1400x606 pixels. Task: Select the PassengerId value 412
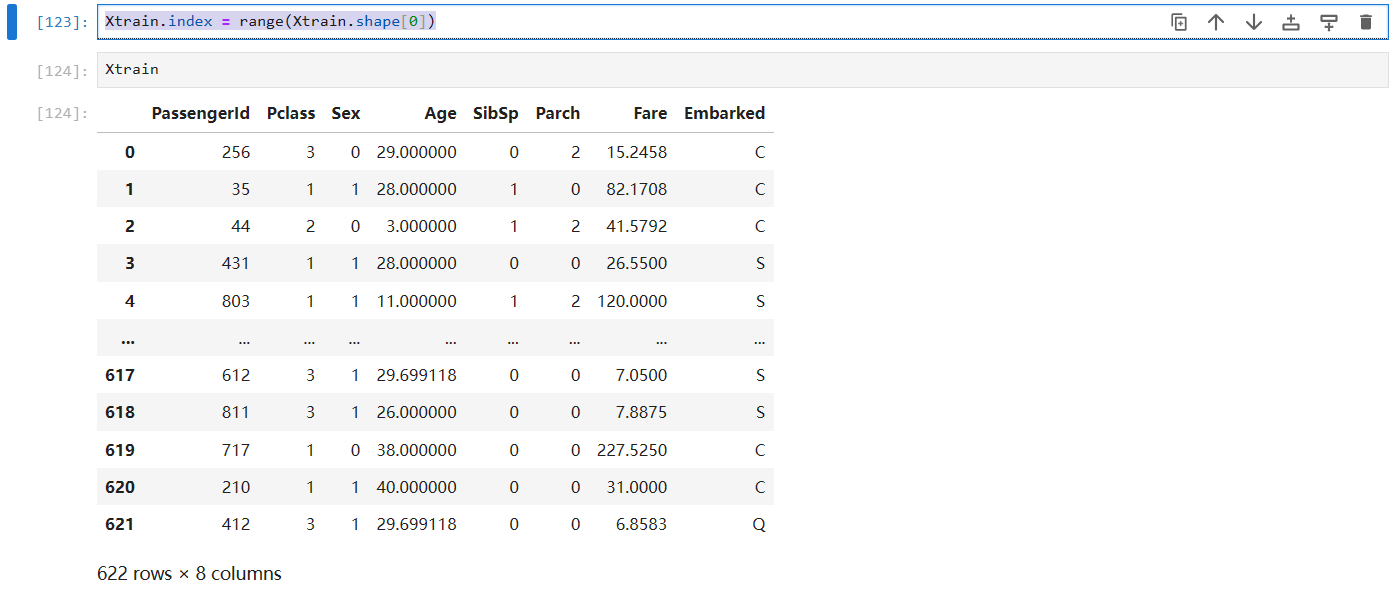237,524
